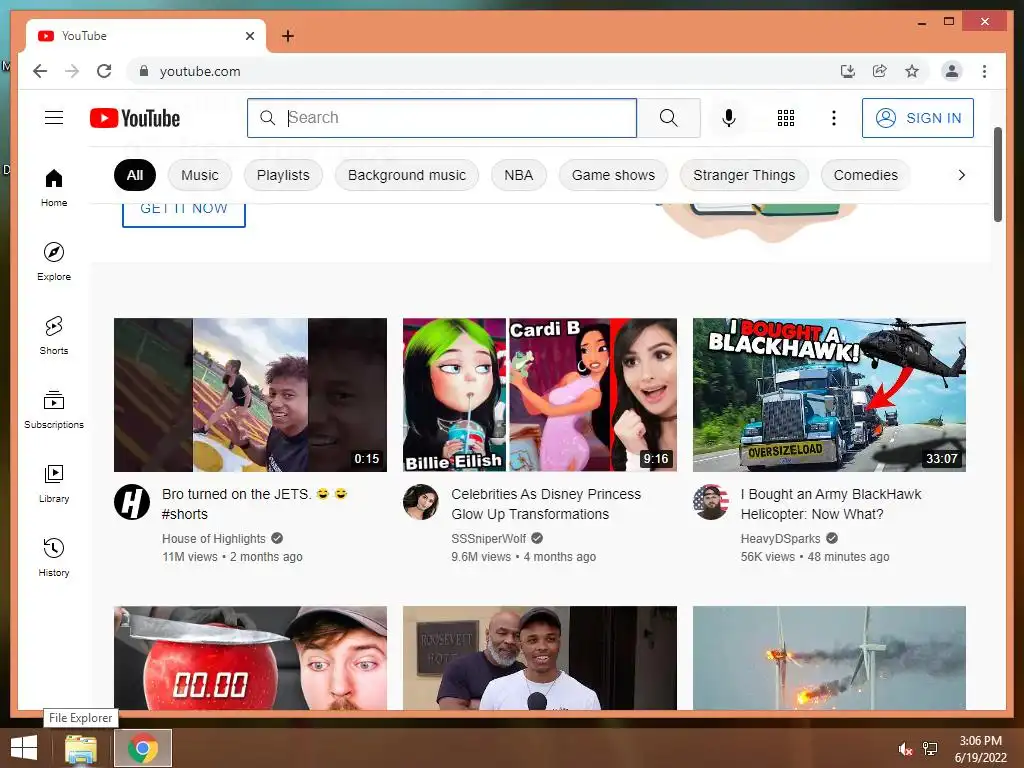Open the taskbar clock showing 3:06 PM
Viewport: 1024px width, 768px height.
coord(980,749)
